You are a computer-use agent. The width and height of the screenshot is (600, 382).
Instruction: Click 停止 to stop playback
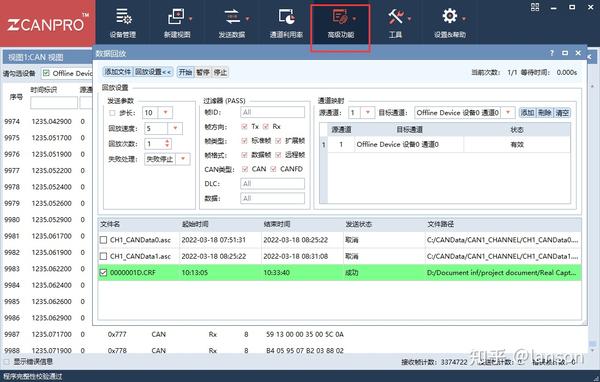coord(220,72)
